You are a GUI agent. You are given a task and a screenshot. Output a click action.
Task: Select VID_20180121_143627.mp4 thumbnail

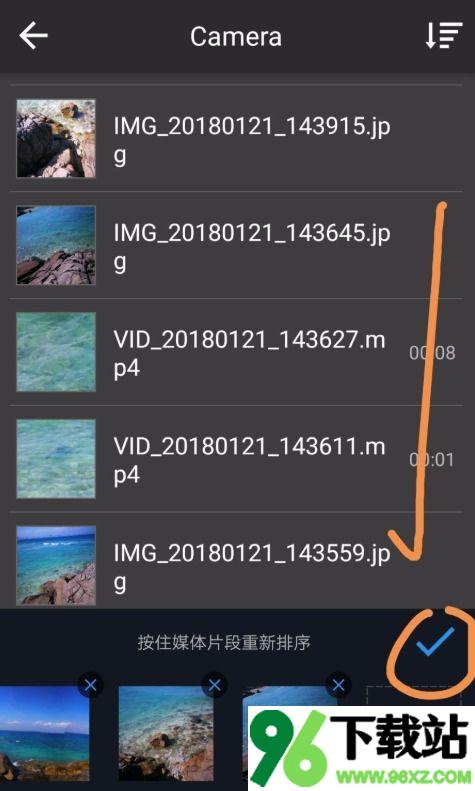pos(56,352)
